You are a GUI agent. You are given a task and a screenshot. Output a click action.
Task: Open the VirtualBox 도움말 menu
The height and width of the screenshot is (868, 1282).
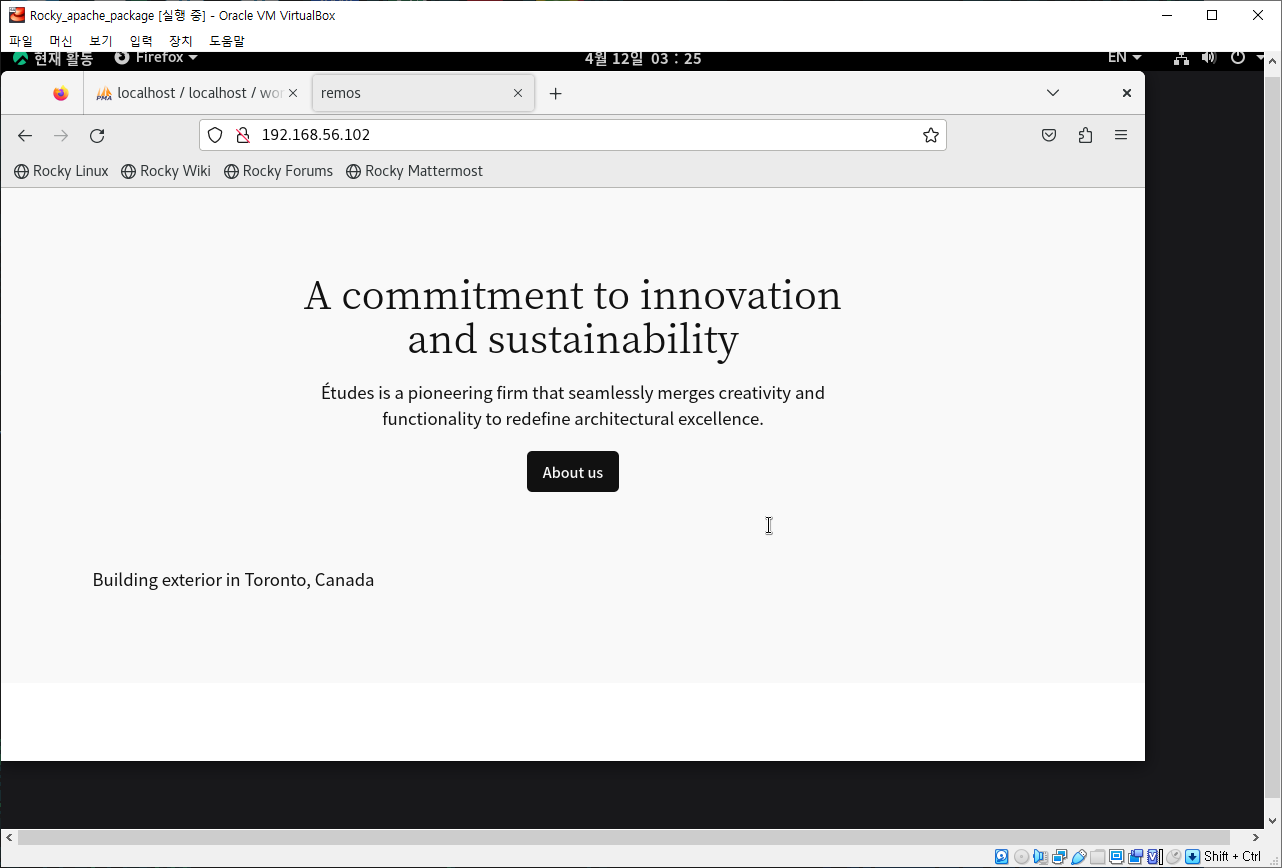[x=227, y=41]
